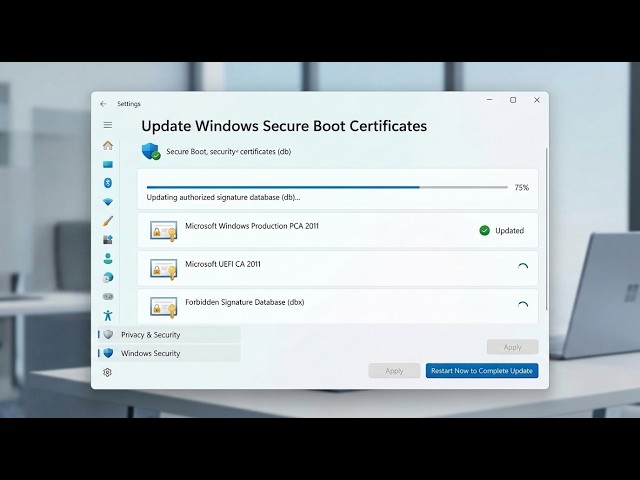Select Windows Security in sidebar

coord(169,353)
